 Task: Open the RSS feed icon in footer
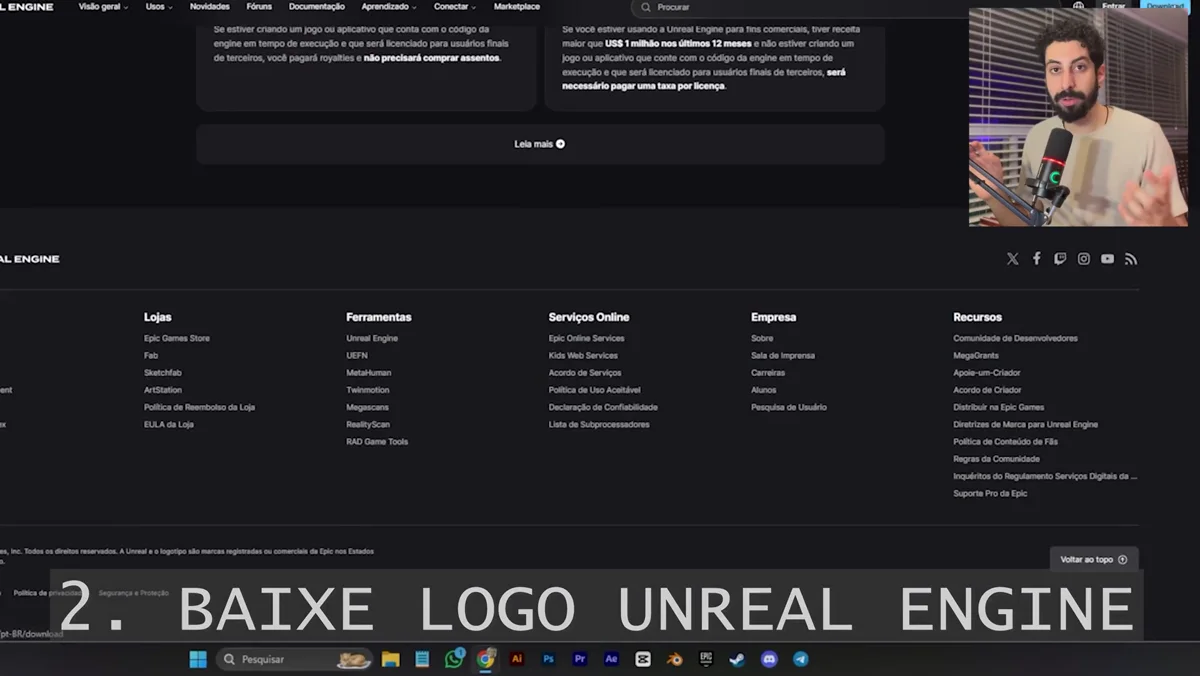pyautogui.click(x=1131, y=258)
